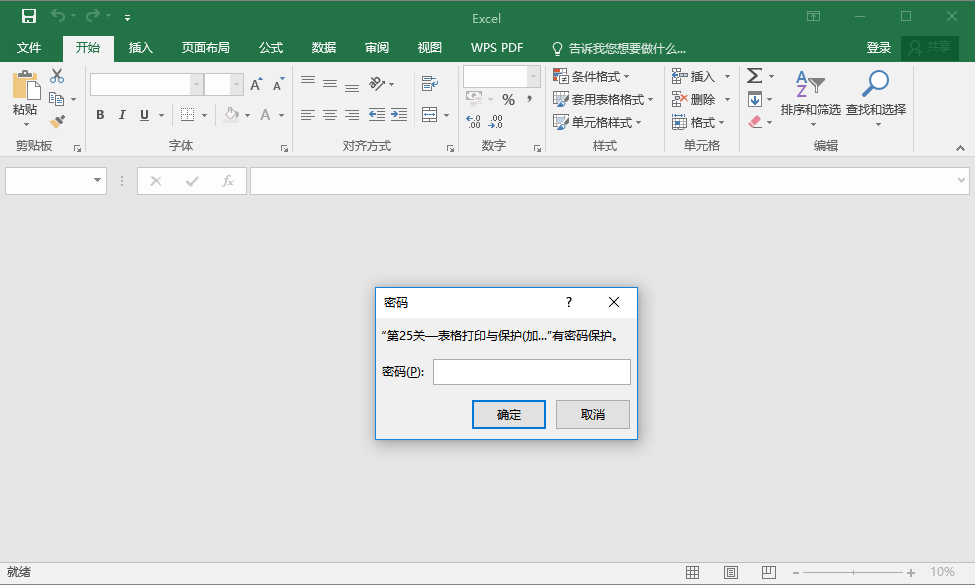Open the Customize Quick Access Toolbar arrow

(127, 17)
